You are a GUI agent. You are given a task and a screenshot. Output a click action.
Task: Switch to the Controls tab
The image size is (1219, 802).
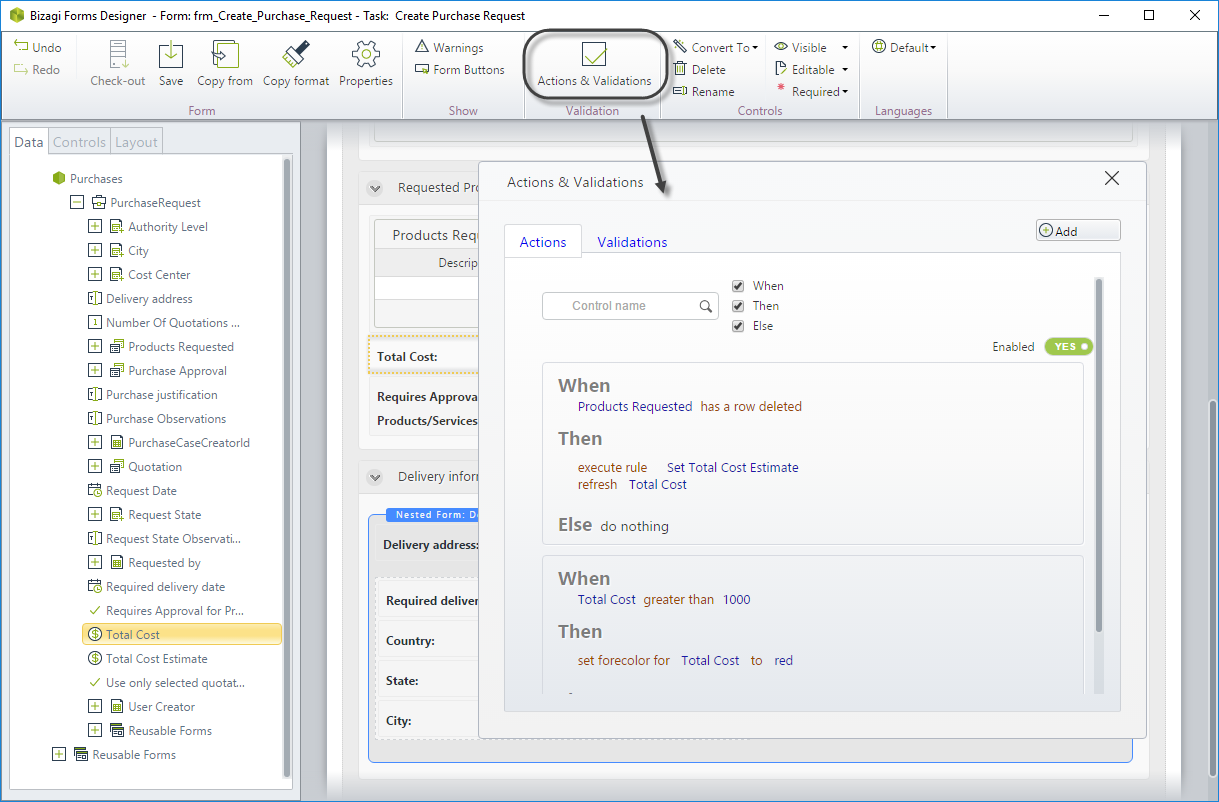(79, 142)
